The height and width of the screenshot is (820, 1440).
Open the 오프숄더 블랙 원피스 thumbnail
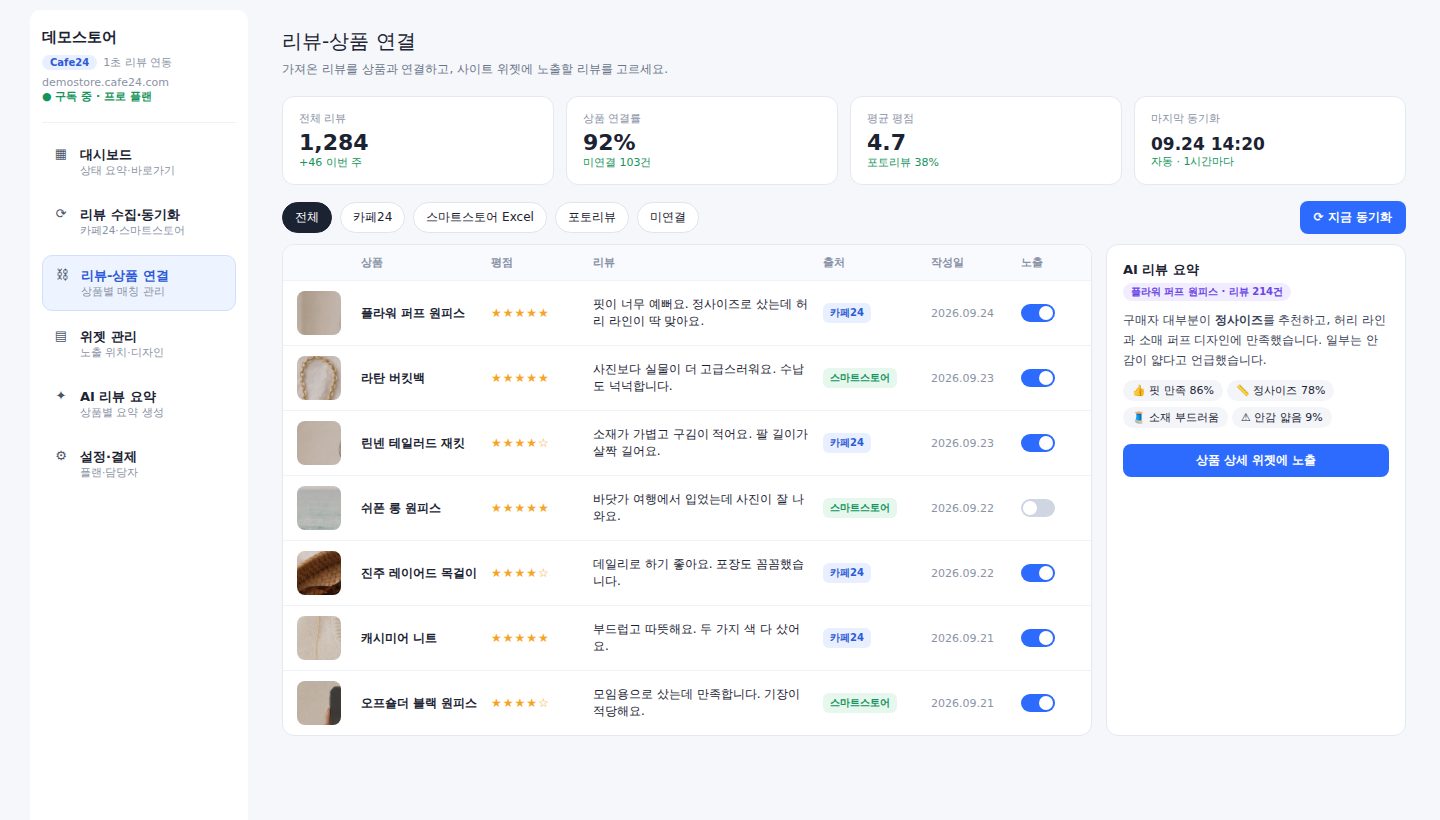pyautogui.click(x=319, y=703)
